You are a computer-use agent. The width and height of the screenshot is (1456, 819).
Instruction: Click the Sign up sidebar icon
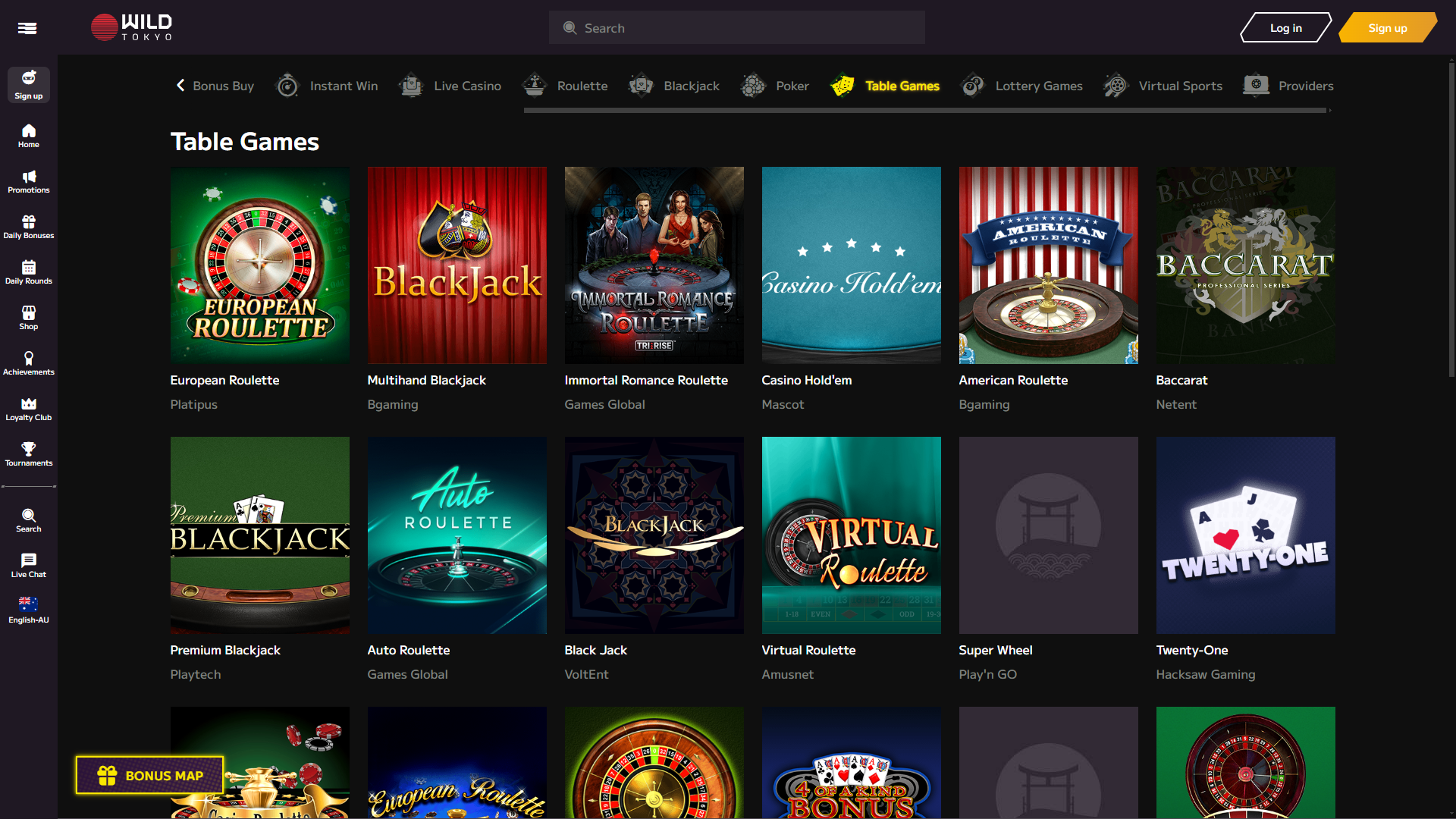coord(29,85)
